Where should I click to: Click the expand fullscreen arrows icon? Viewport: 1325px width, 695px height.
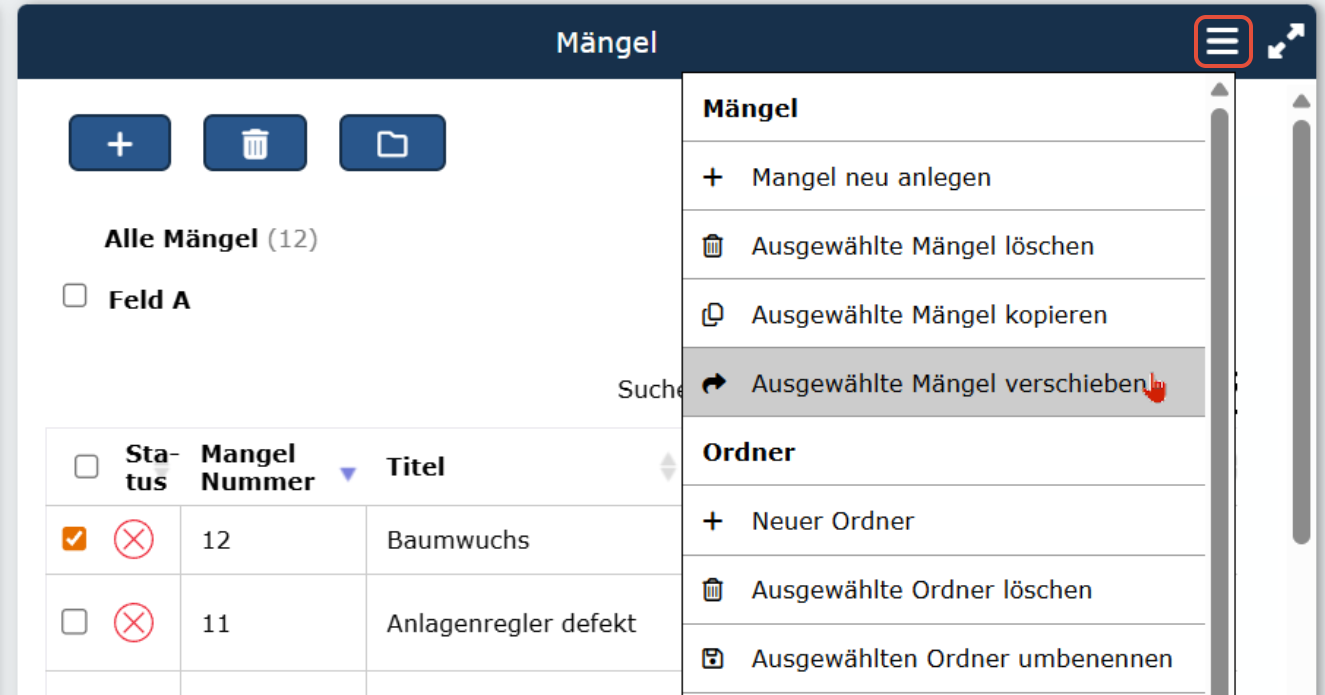[1286, 43]
